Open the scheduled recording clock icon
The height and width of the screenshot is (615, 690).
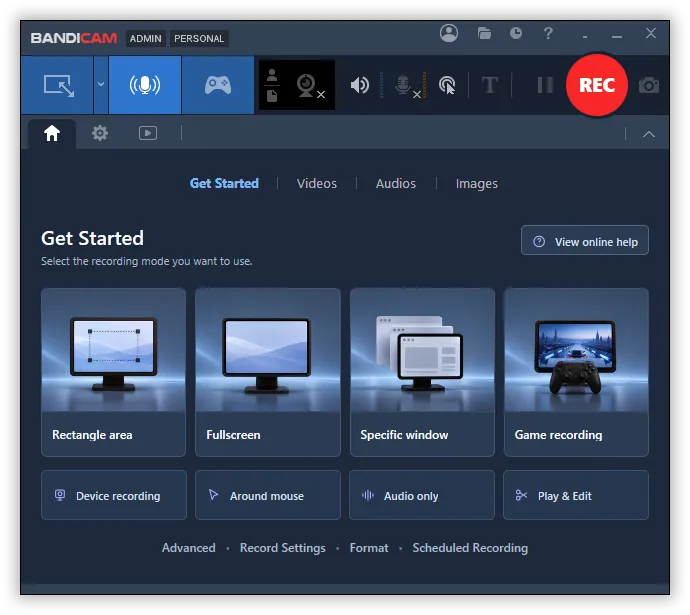coord(516,33)
